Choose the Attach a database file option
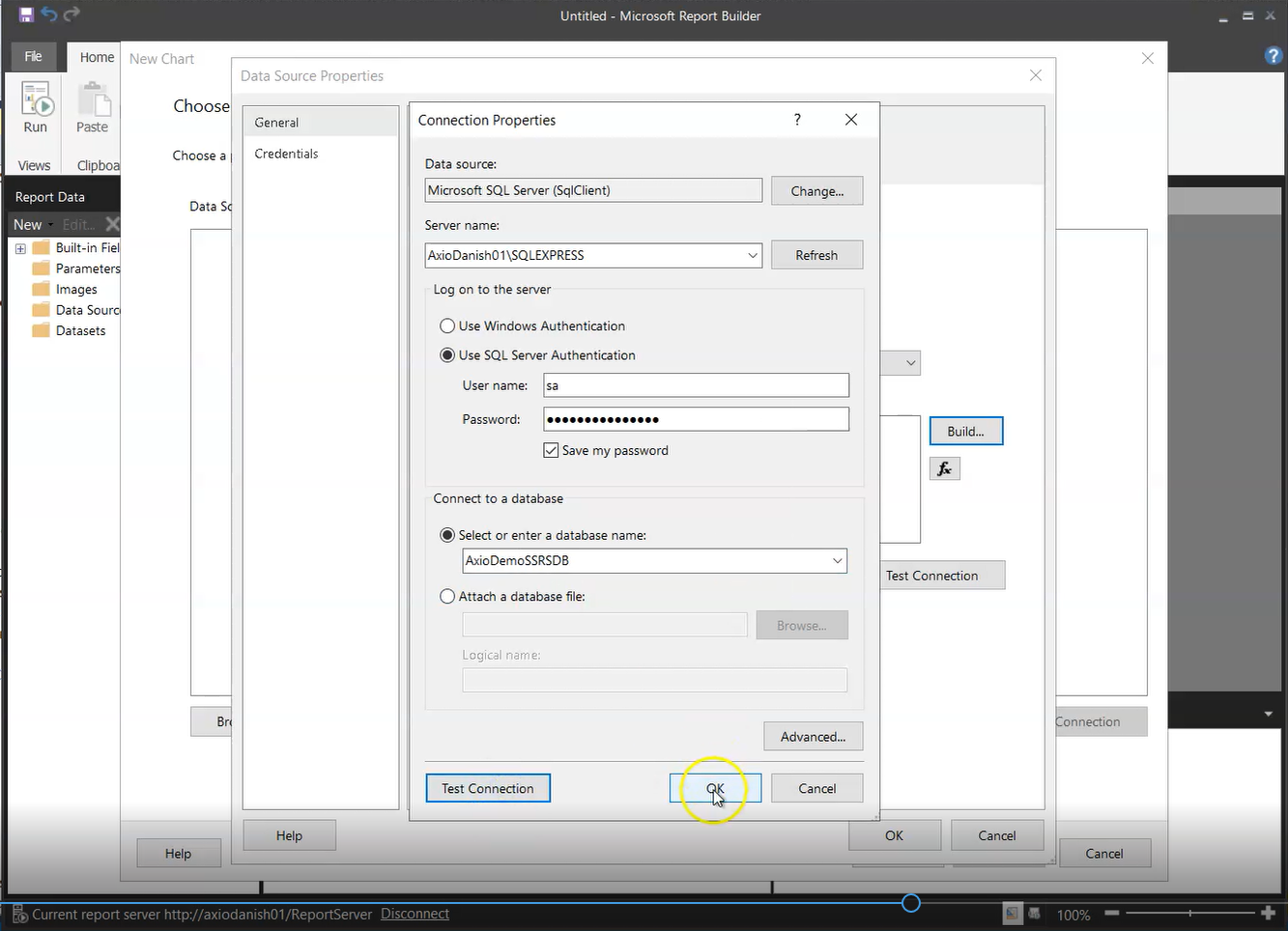Screen dimensions: 1288x931 (x=447, y=597)
